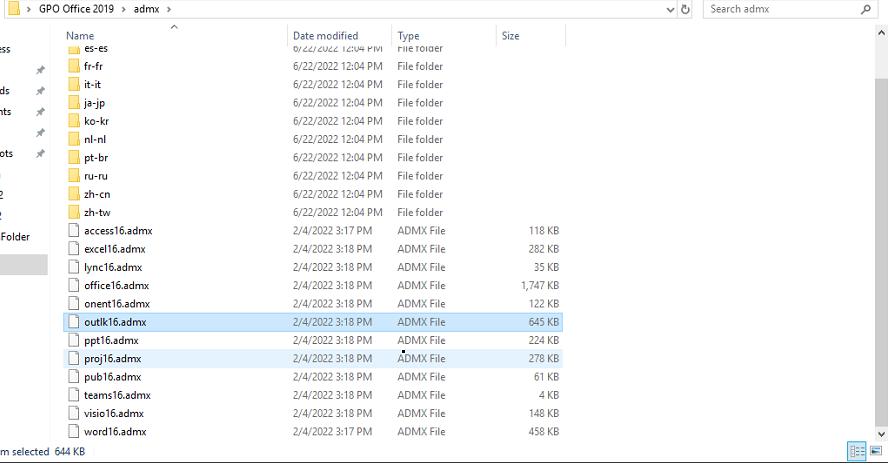Select the visio16.admx file name
Viewport: 888px width, 463px height.
(x=114, y=413)
